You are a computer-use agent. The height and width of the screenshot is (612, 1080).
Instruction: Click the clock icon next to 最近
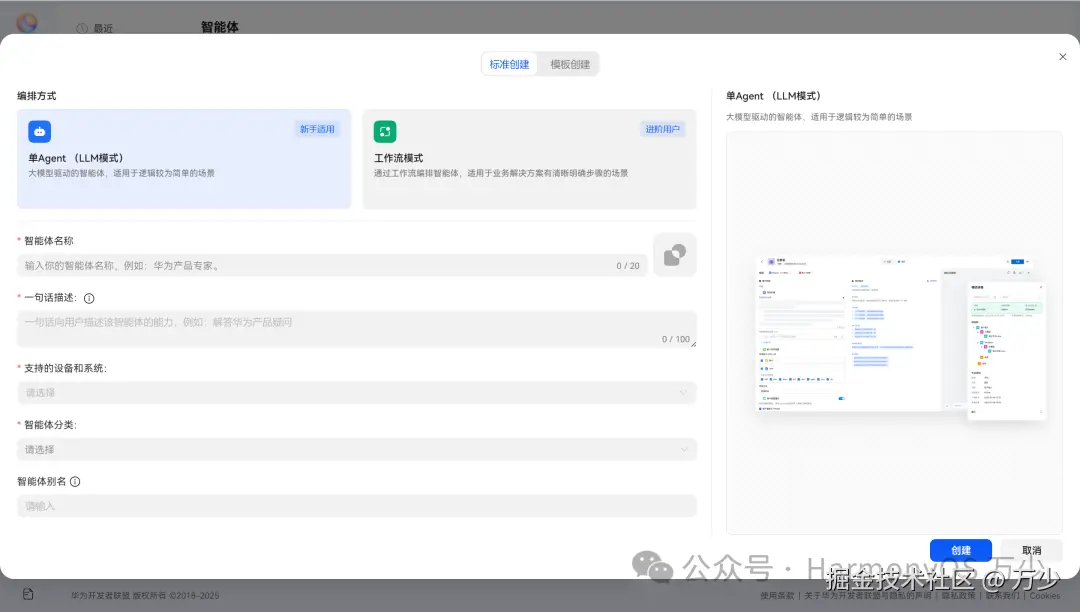(x=82, y=28)
